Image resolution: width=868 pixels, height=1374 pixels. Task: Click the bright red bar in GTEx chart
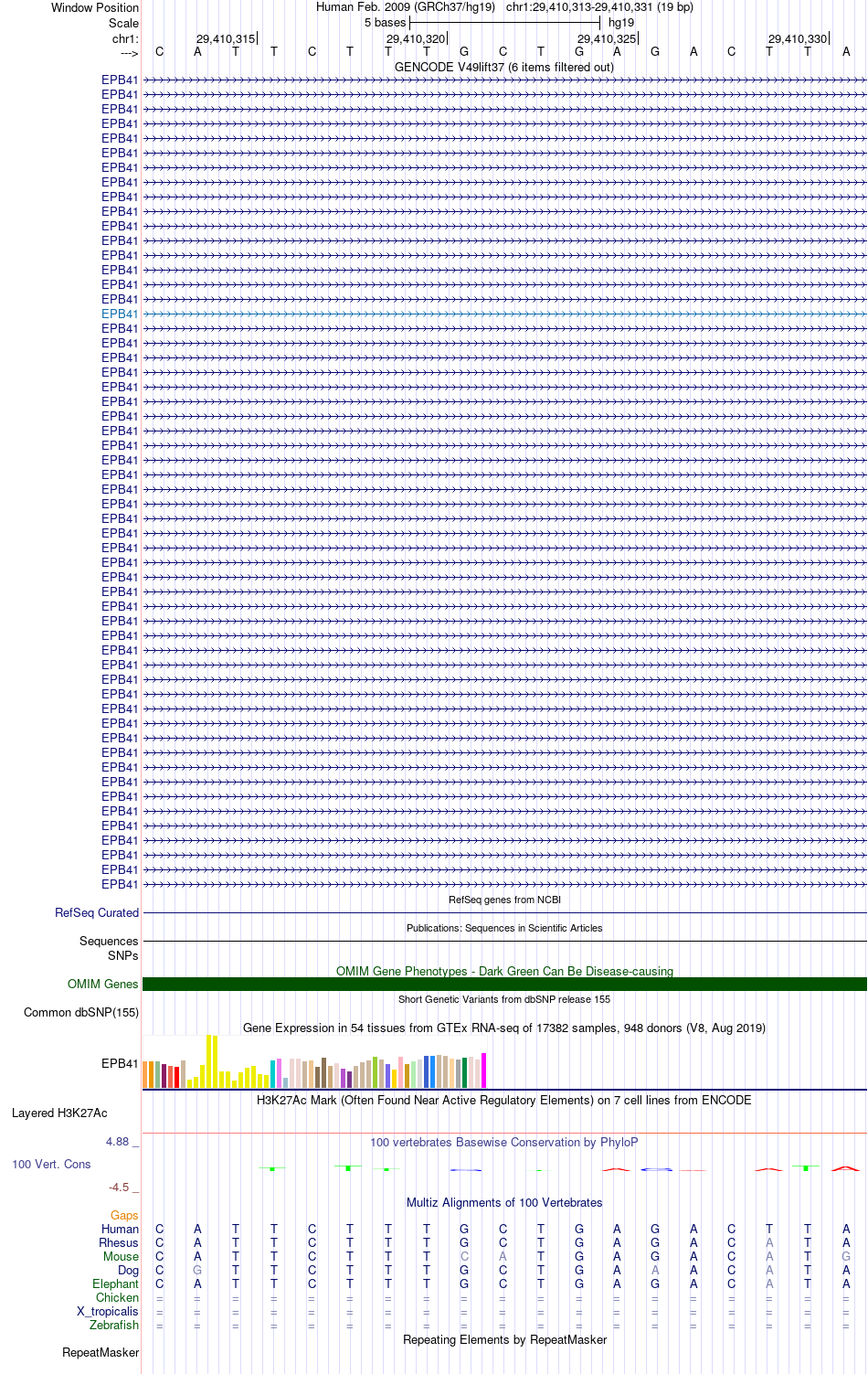click(176, 1077)
